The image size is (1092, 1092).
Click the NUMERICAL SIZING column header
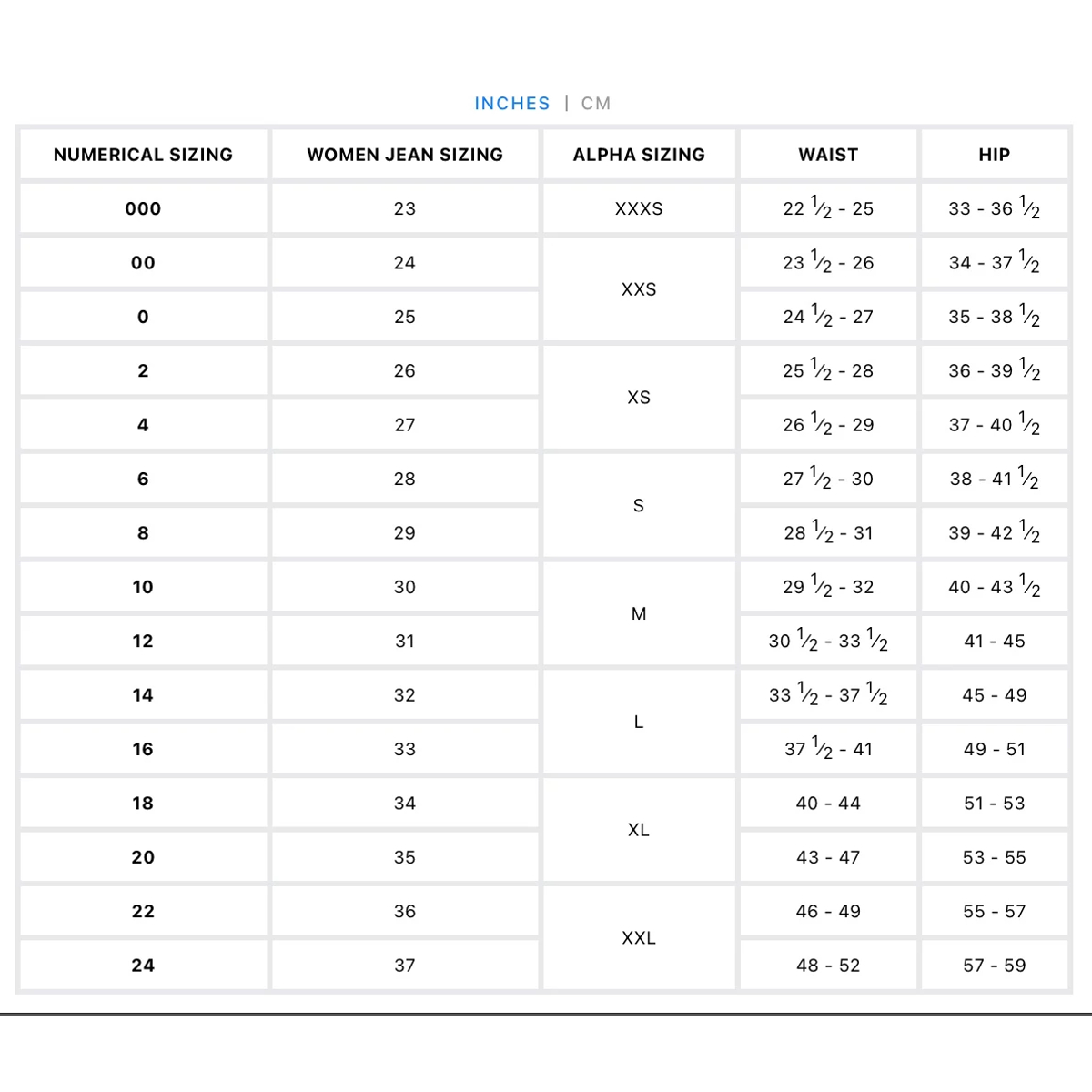click(143, 155)
